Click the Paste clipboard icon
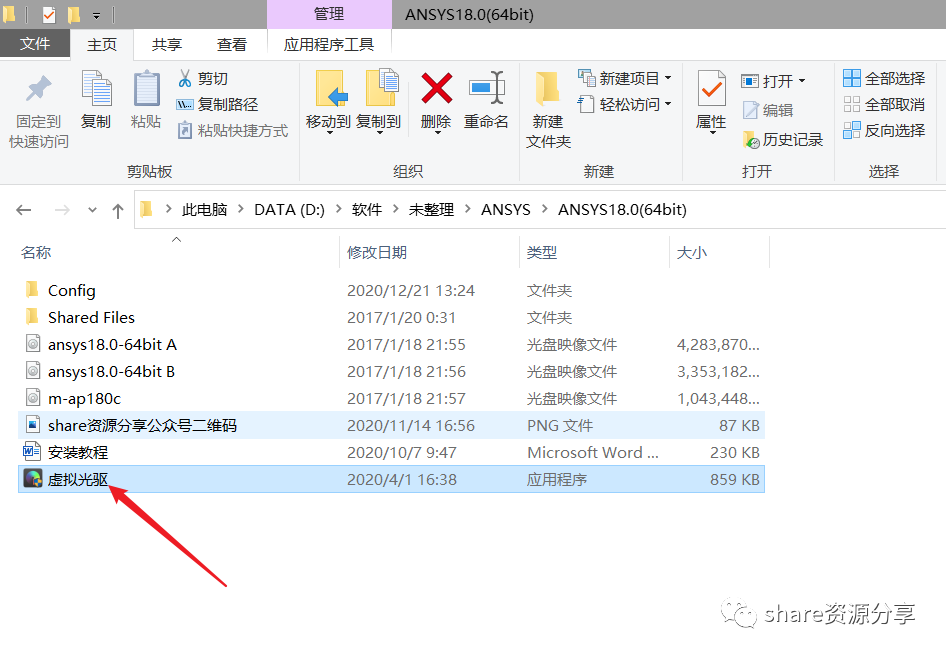The height and width of the screenshot is (655, 946). tap(147, 88)
